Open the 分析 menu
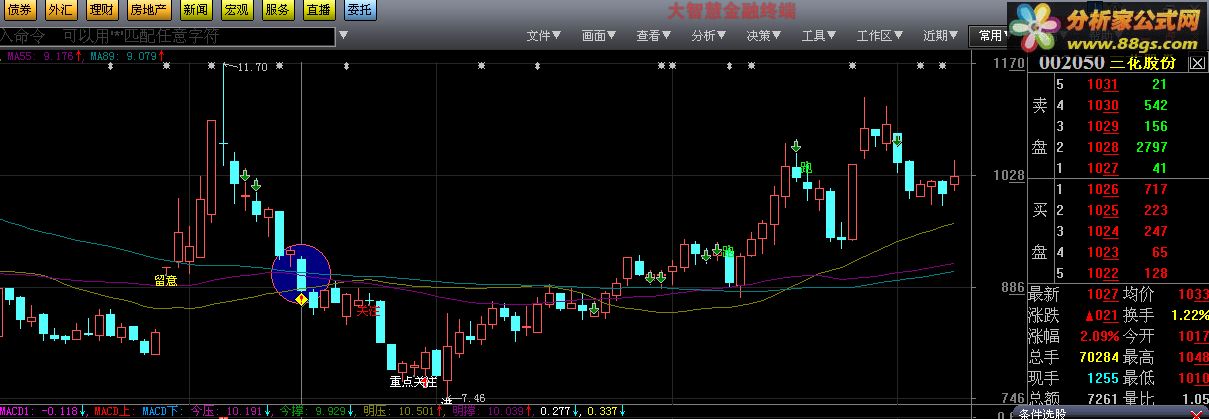The height and width of the screenshot is (419, 1209). tap(709, 36)
